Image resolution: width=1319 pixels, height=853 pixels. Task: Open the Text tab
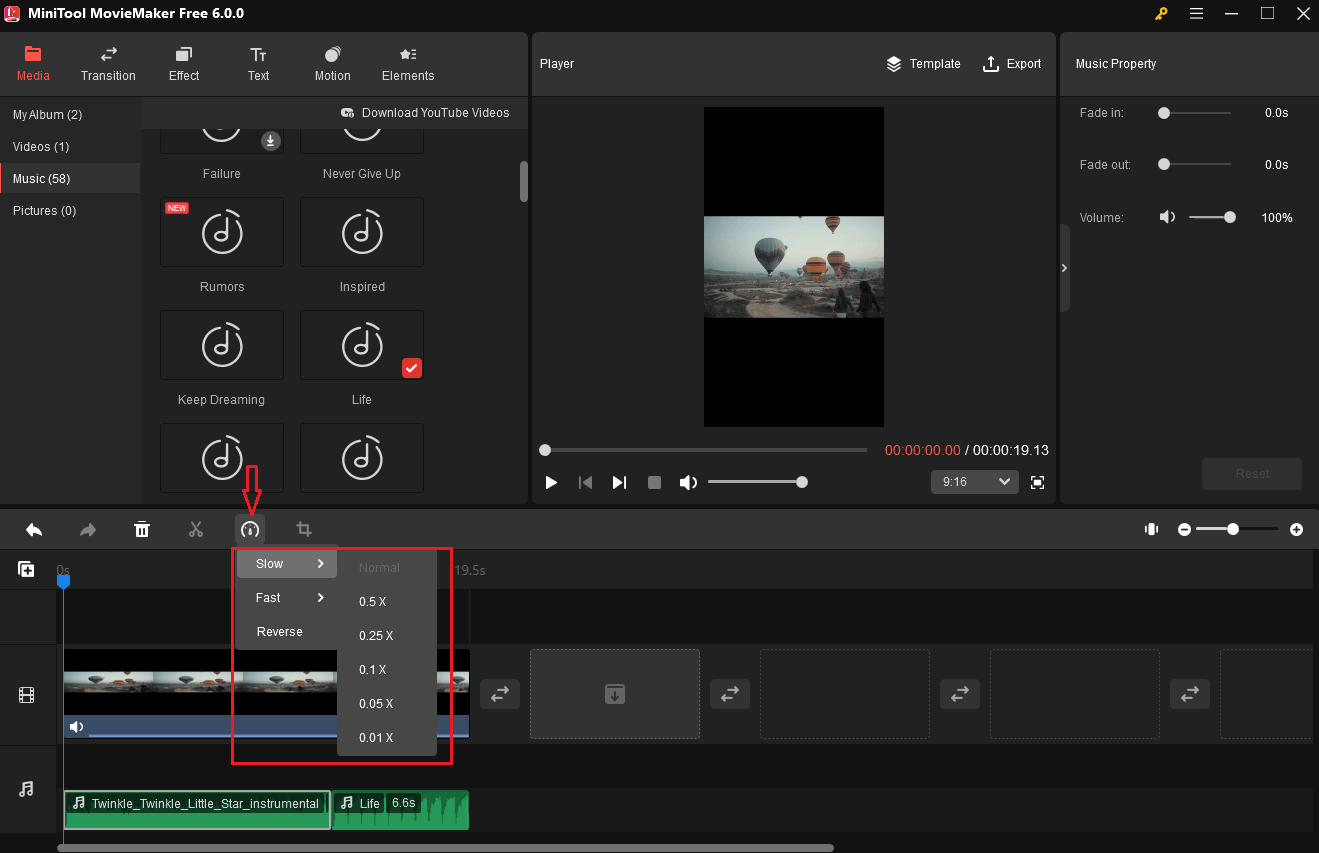click(258, 64)
